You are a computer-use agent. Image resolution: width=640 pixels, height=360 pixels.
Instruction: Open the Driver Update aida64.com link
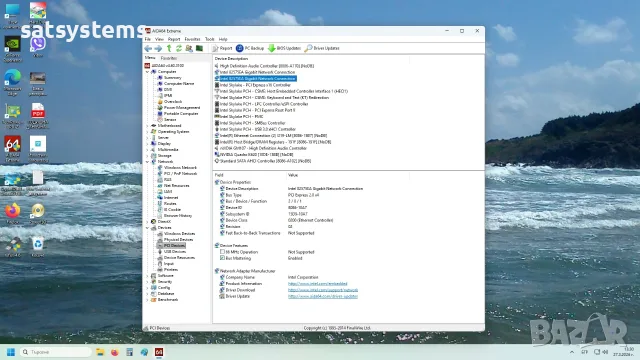(323, 296)
